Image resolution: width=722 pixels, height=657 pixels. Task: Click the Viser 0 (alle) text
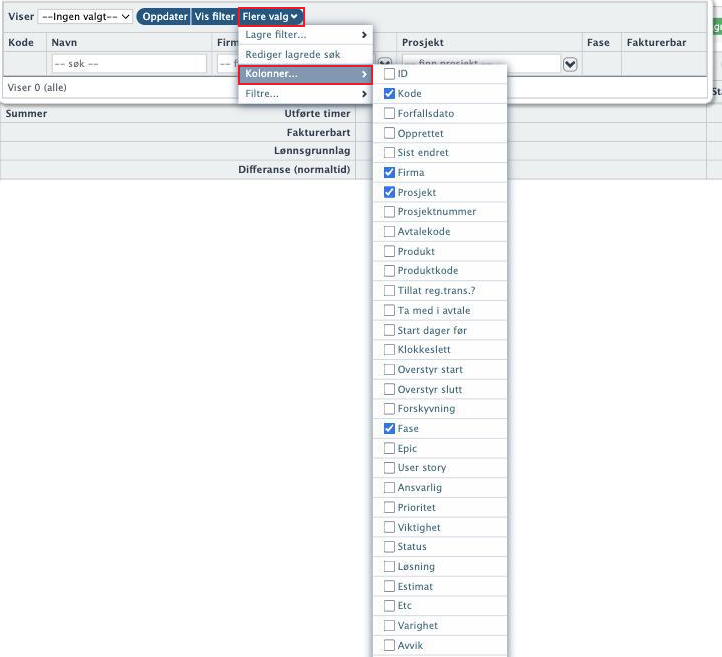coord(37,87)
